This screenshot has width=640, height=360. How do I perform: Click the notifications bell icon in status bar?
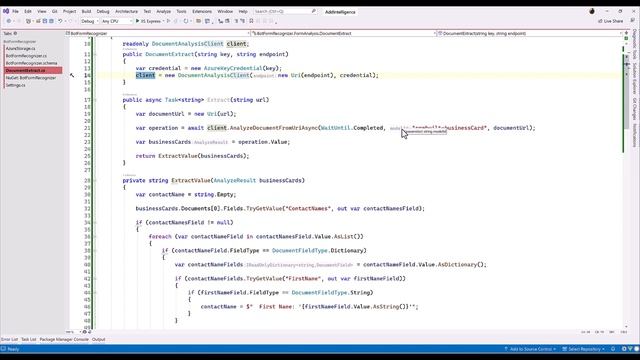tap(613, 349)
